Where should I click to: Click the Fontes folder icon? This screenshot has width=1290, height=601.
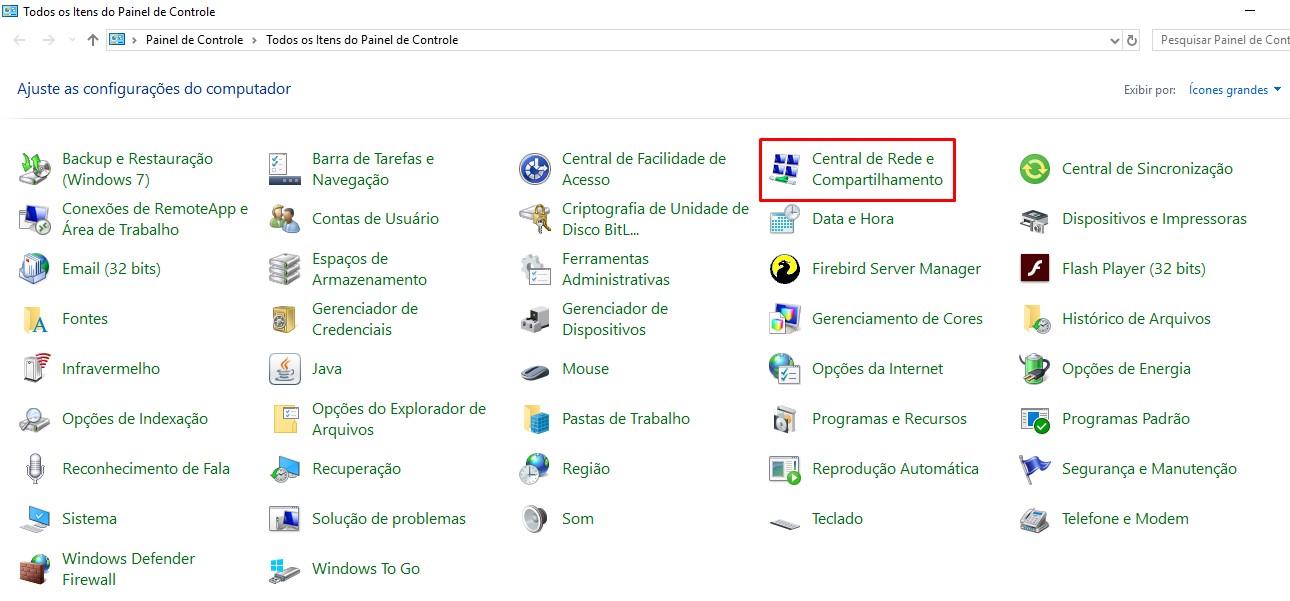click(35, 319)
